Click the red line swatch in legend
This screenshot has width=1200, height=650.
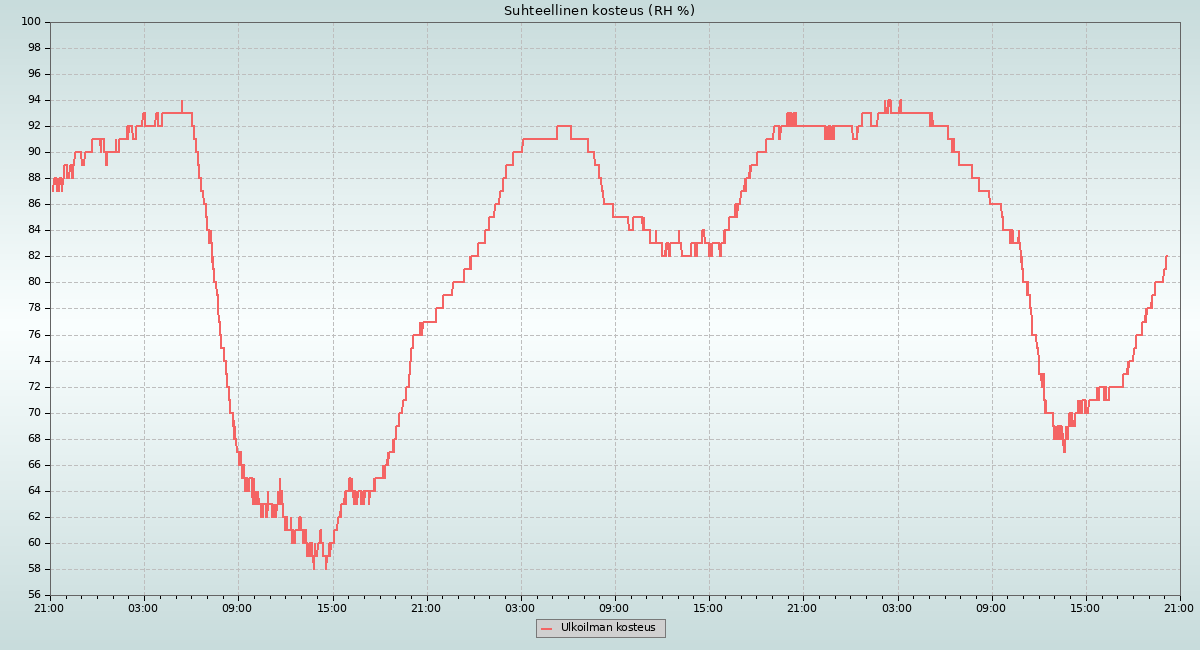(x=546, y=629)
